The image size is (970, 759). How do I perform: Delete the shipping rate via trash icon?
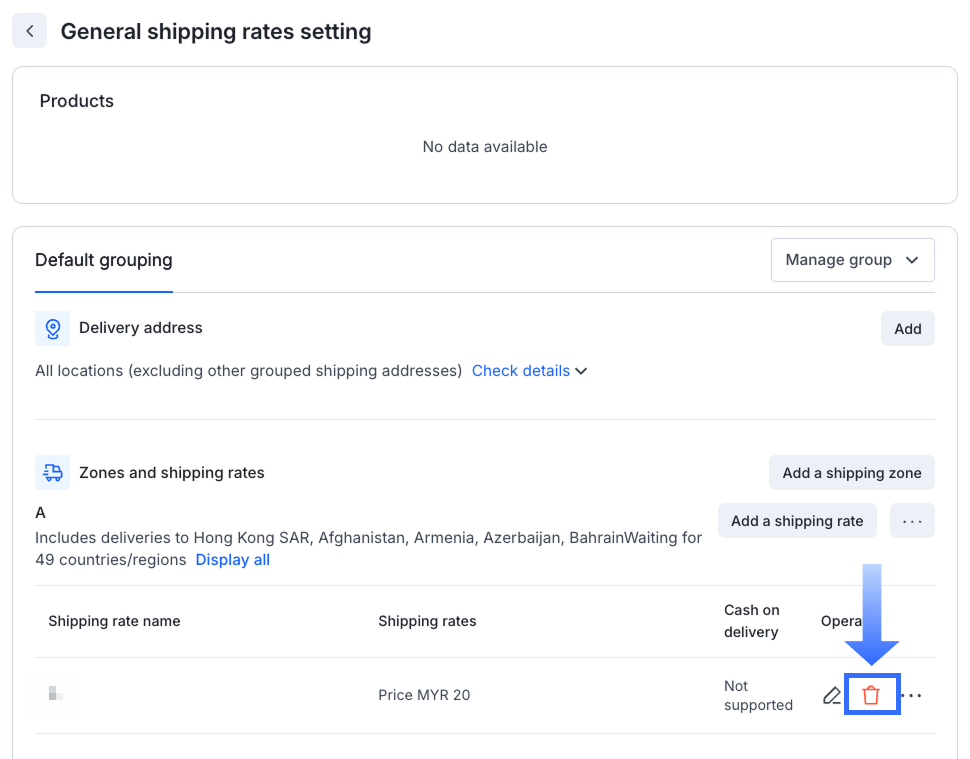(x=871, y=695)
